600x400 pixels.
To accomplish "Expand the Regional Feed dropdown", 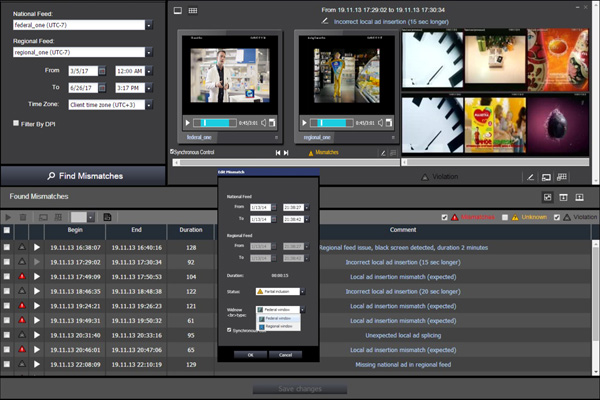I will (x=149, y=51).
